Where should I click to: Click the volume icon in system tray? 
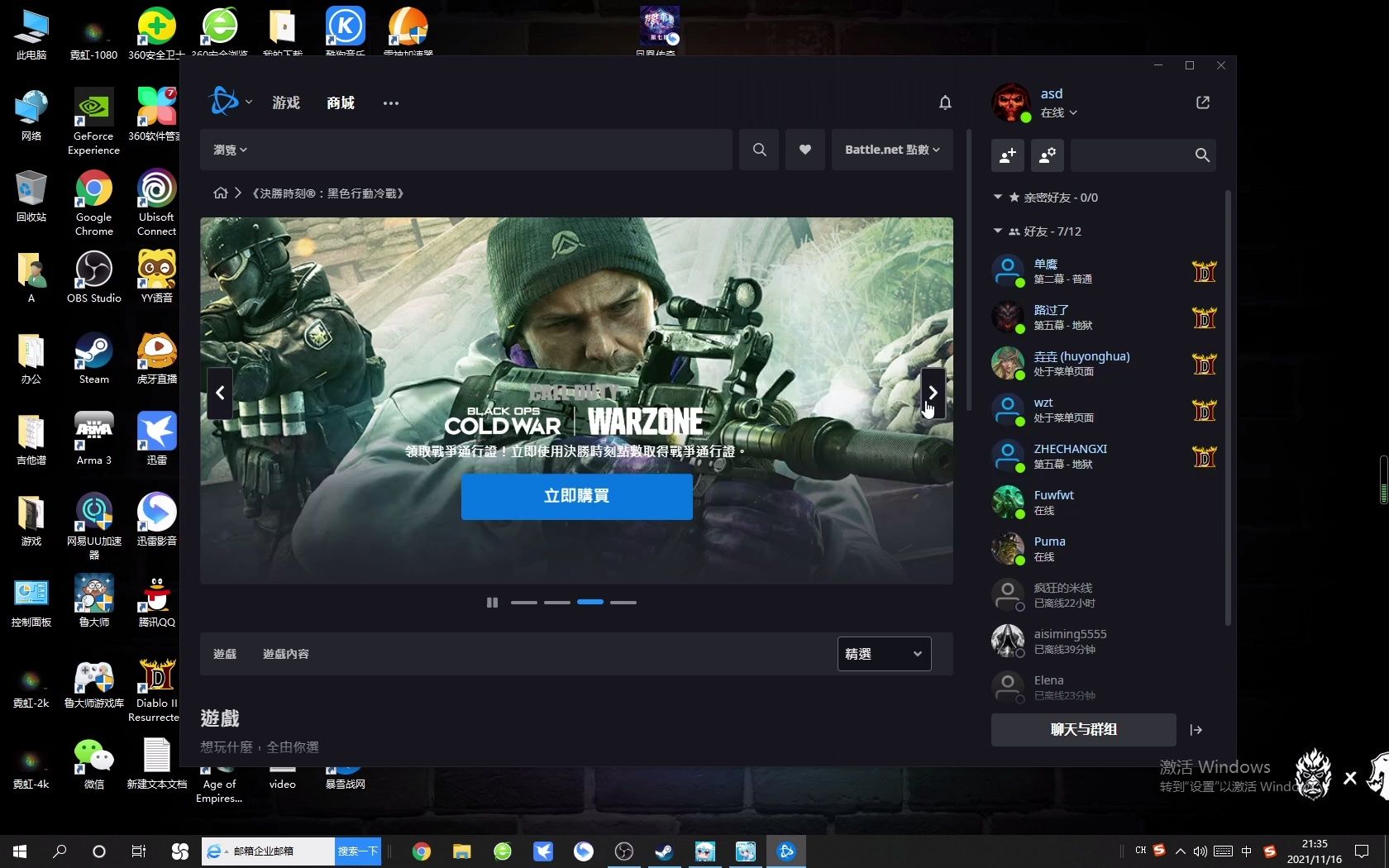[1200, 851]
